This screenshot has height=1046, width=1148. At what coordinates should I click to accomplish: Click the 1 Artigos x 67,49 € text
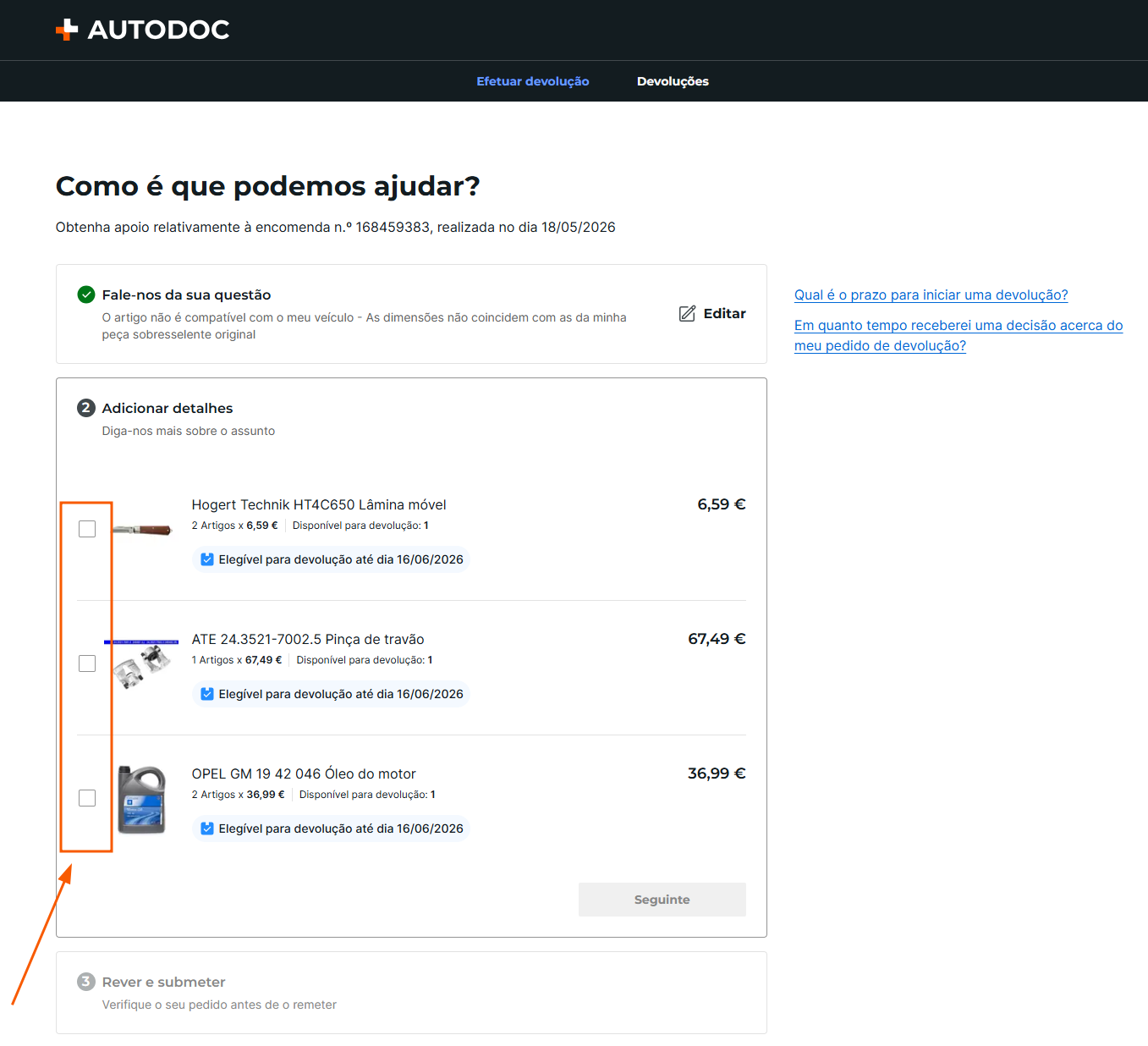point(237,660)
